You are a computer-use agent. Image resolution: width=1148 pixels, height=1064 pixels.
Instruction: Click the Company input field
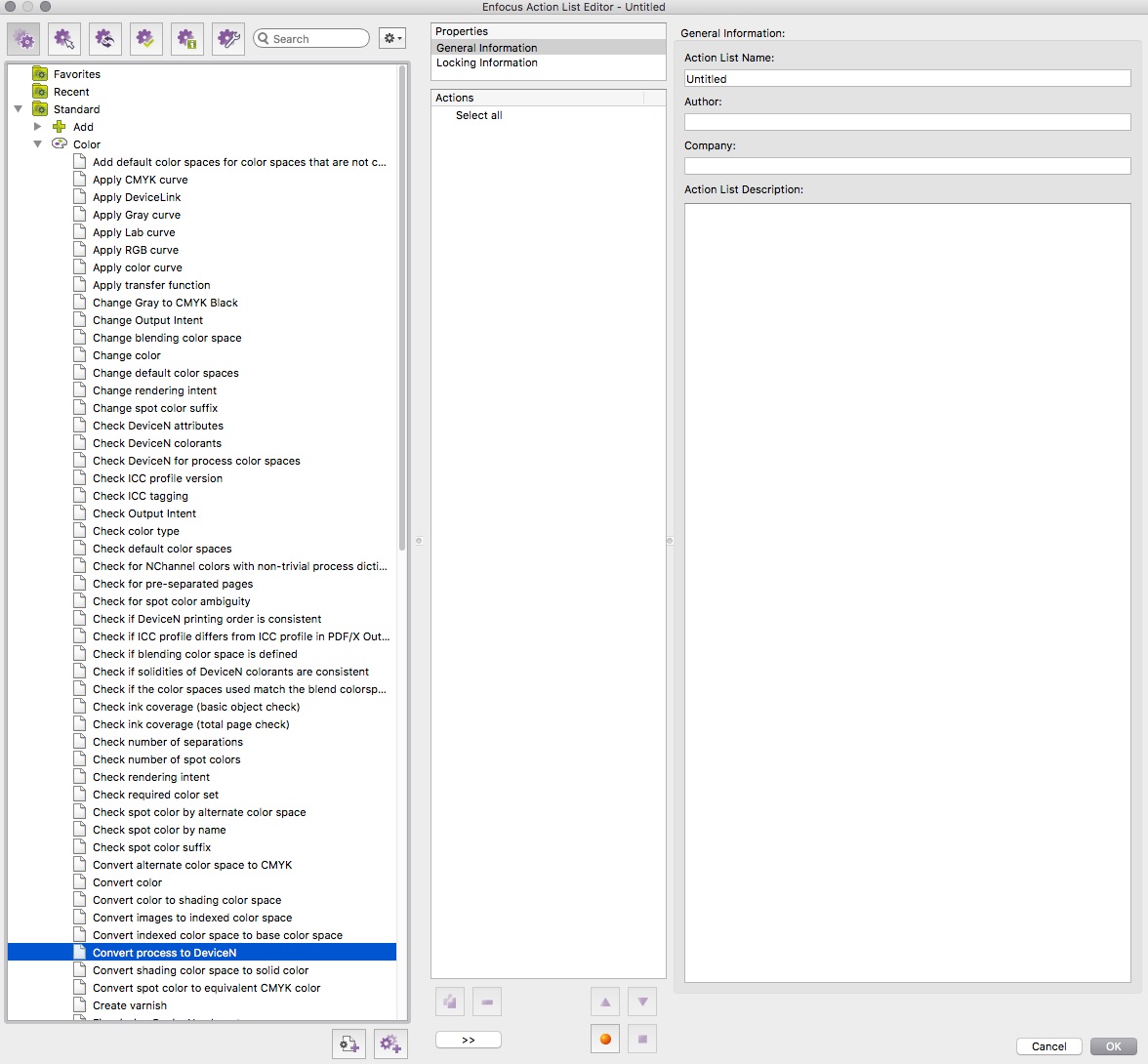pos(907,166)
